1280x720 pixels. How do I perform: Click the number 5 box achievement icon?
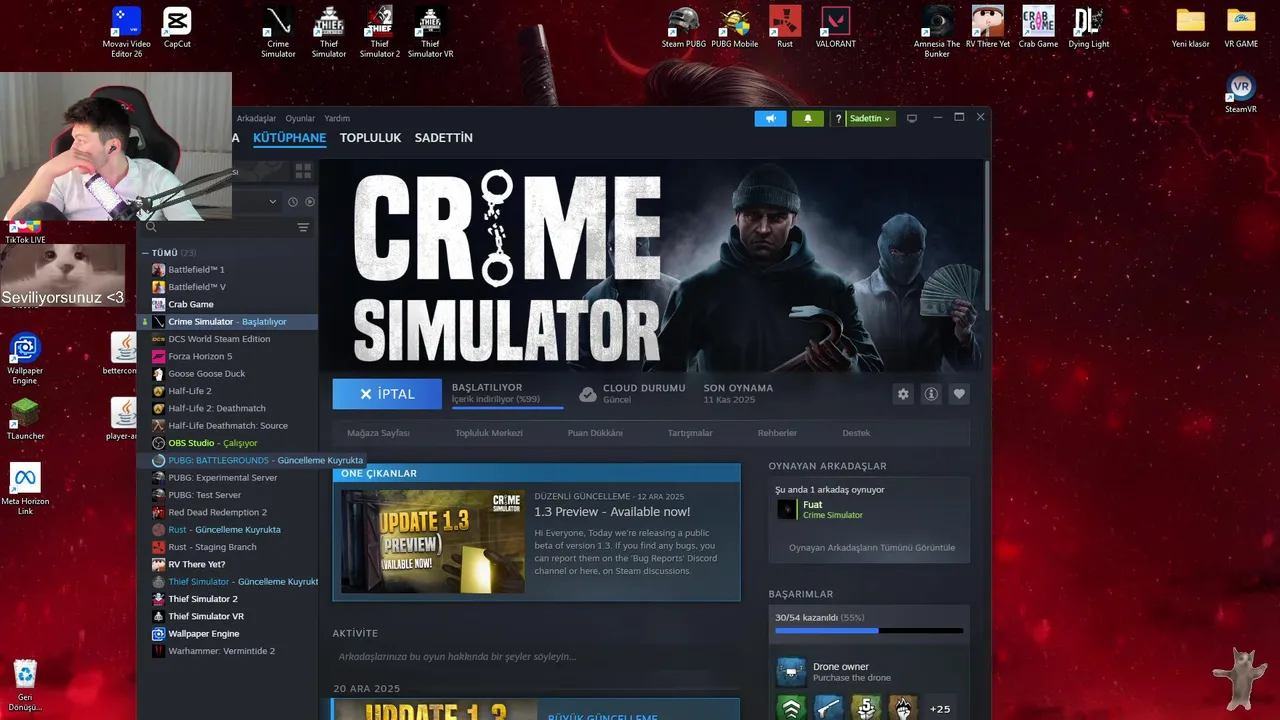(x=866, y=709)
